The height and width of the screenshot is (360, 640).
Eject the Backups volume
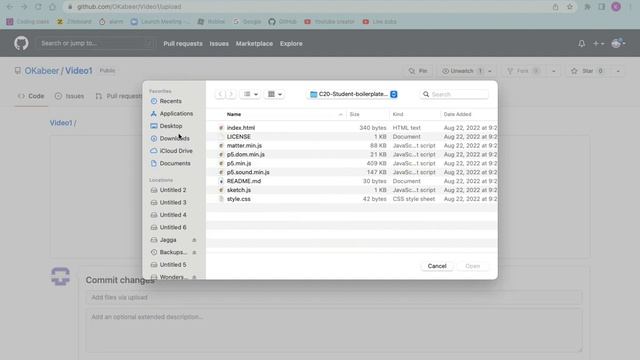pos(194,252)
